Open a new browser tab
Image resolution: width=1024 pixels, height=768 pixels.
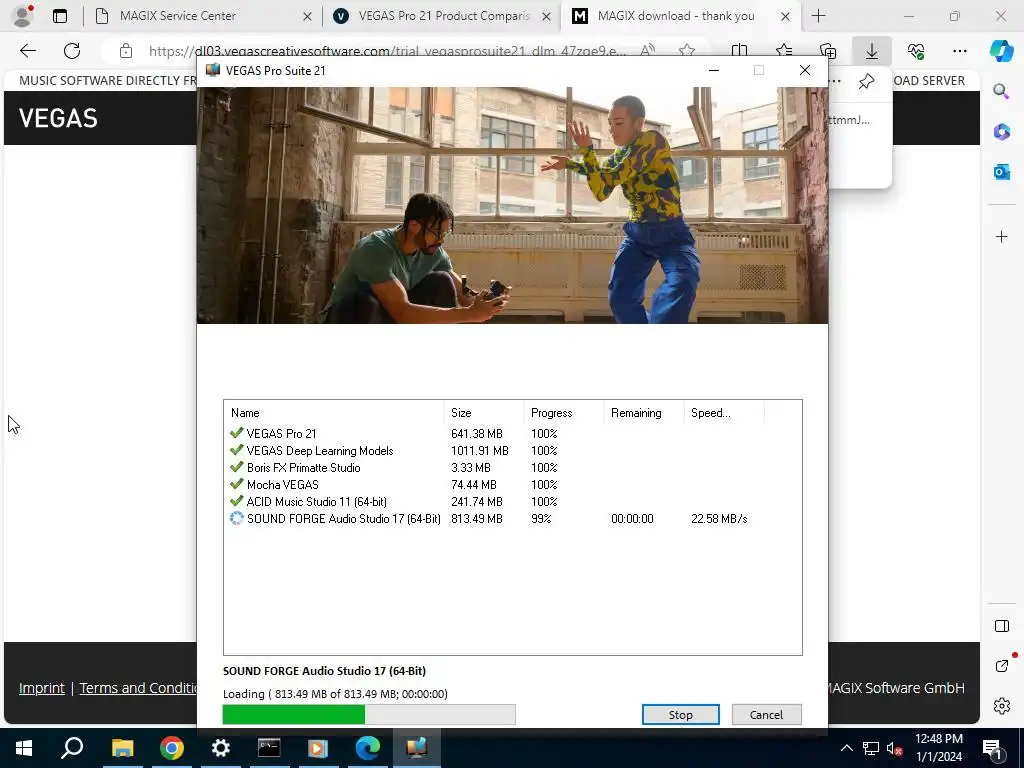(x=818, y=16)
